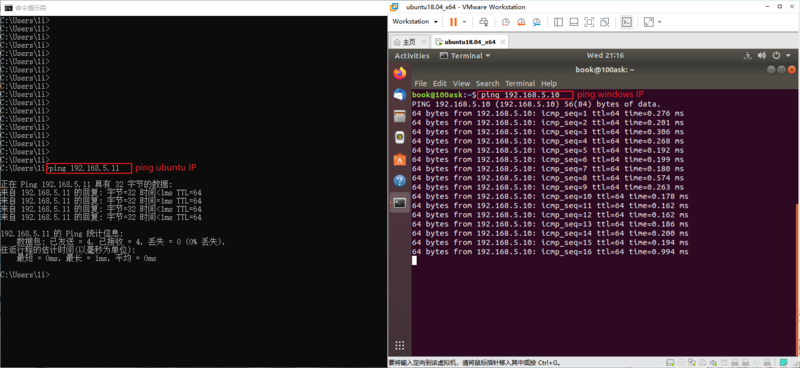Click the Wed 21:16 clock
This screenshot has height=368, width=800.
pos(605,56)
